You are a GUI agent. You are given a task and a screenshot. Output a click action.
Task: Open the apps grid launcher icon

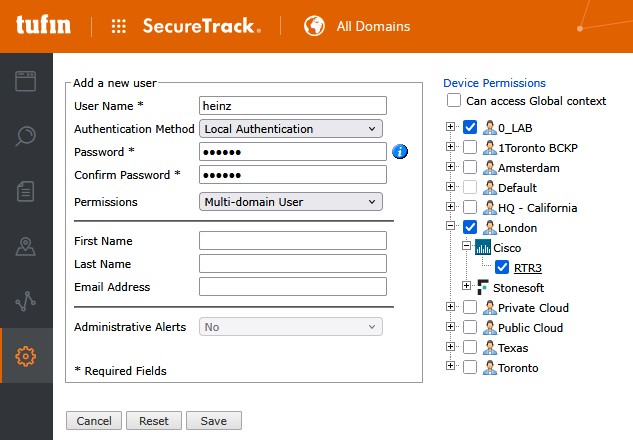[119, 26]
